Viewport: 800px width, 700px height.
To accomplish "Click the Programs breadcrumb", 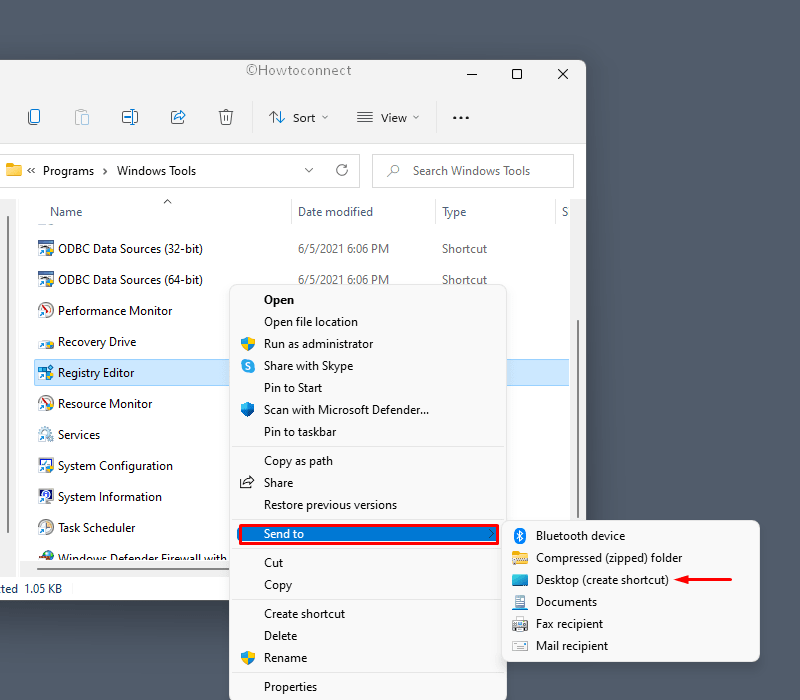I will (68, 171).
